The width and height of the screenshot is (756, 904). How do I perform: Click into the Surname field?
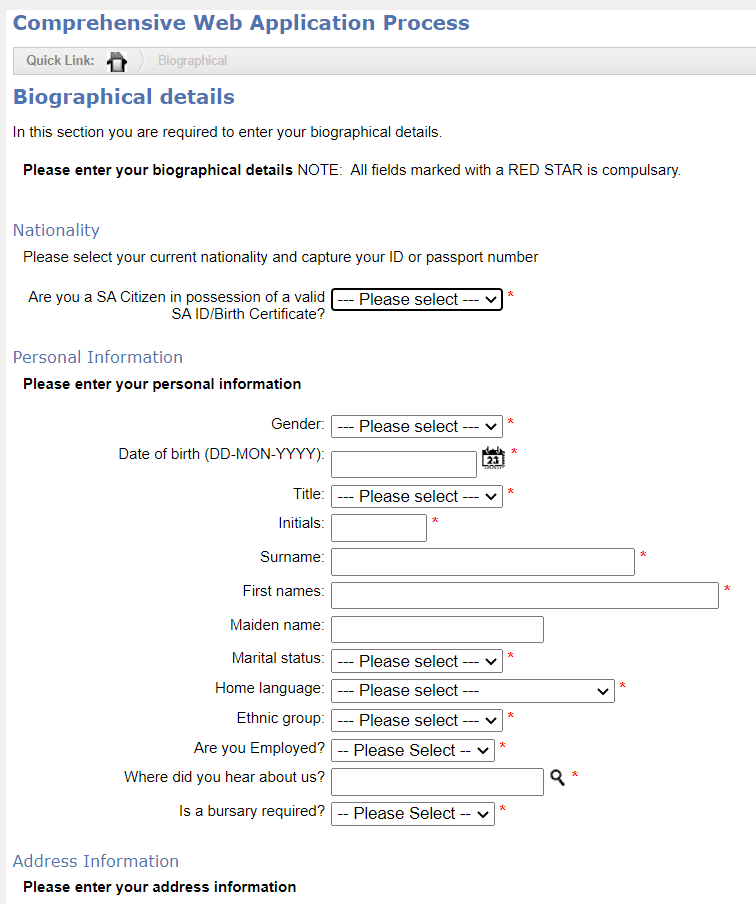(x=482, y=562)
